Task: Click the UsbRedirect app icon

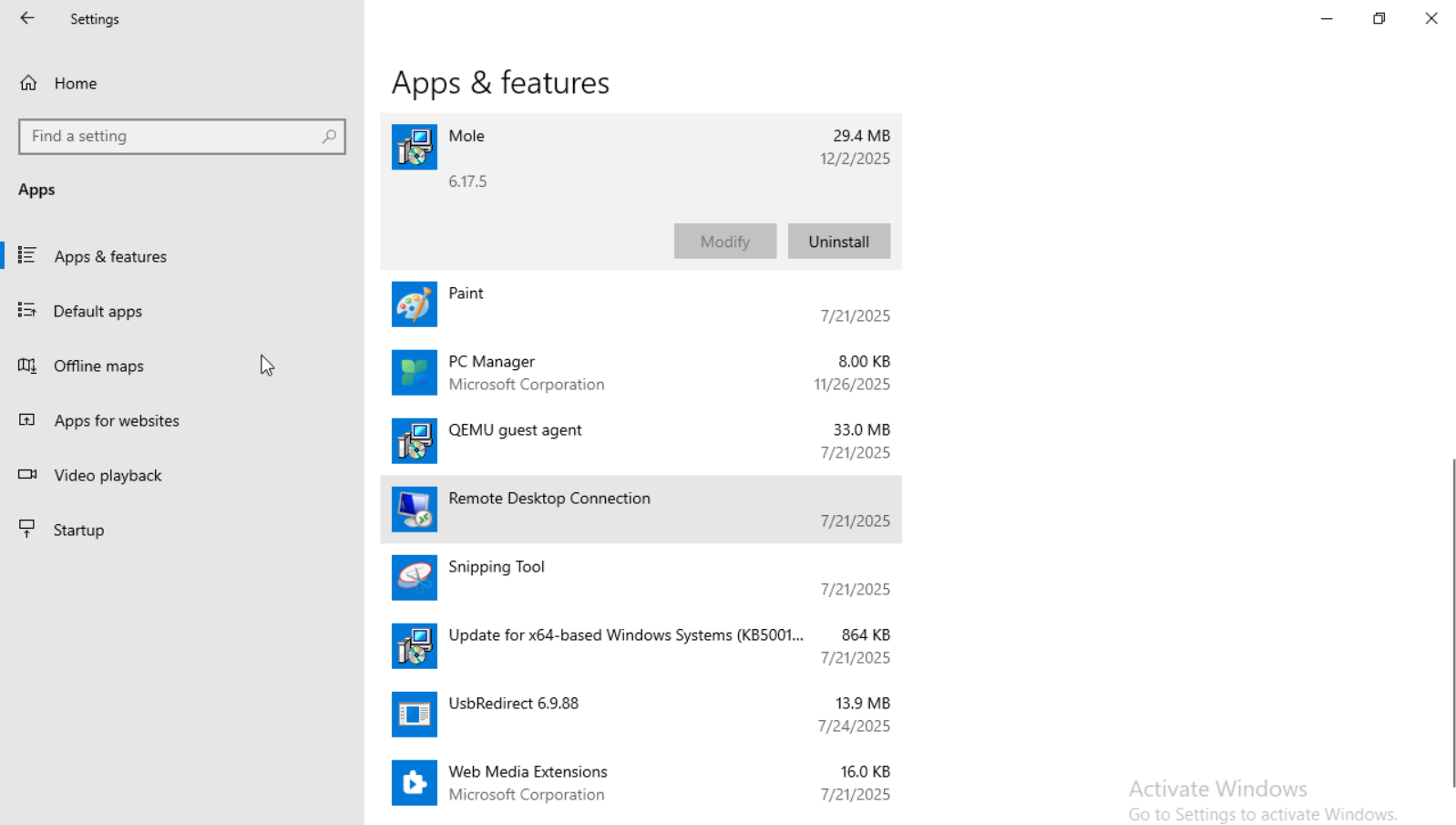Action: coord(414,715)
